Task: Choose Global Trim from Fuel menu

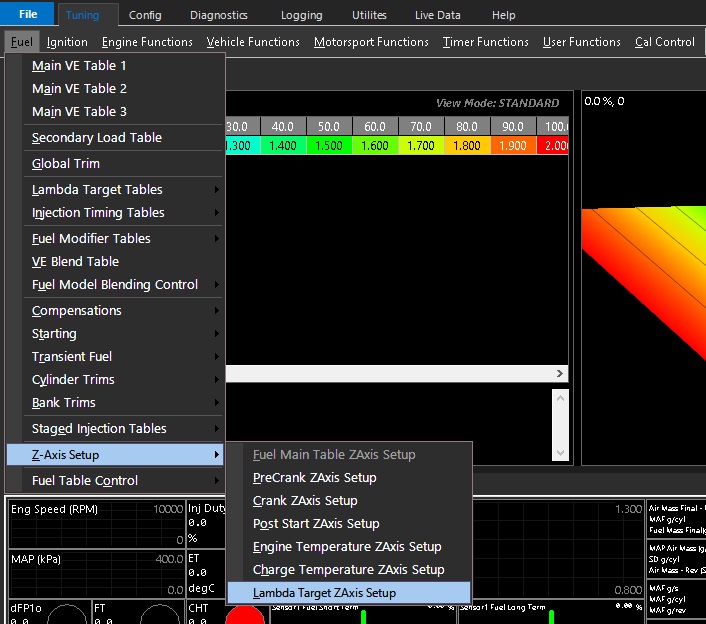Action: pyautogui.click(x=66, y=164)
